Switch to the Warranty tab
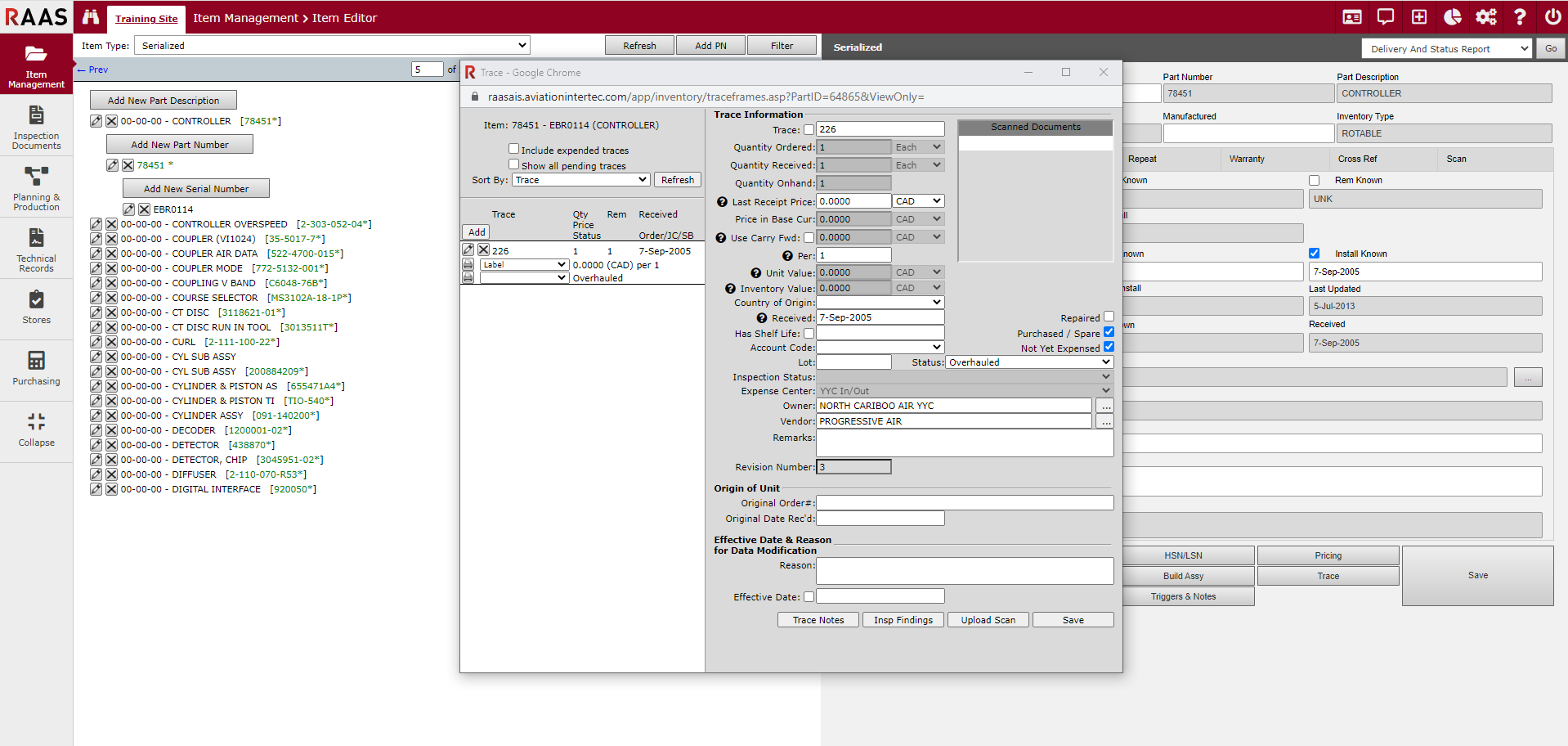 point(1247,159)
